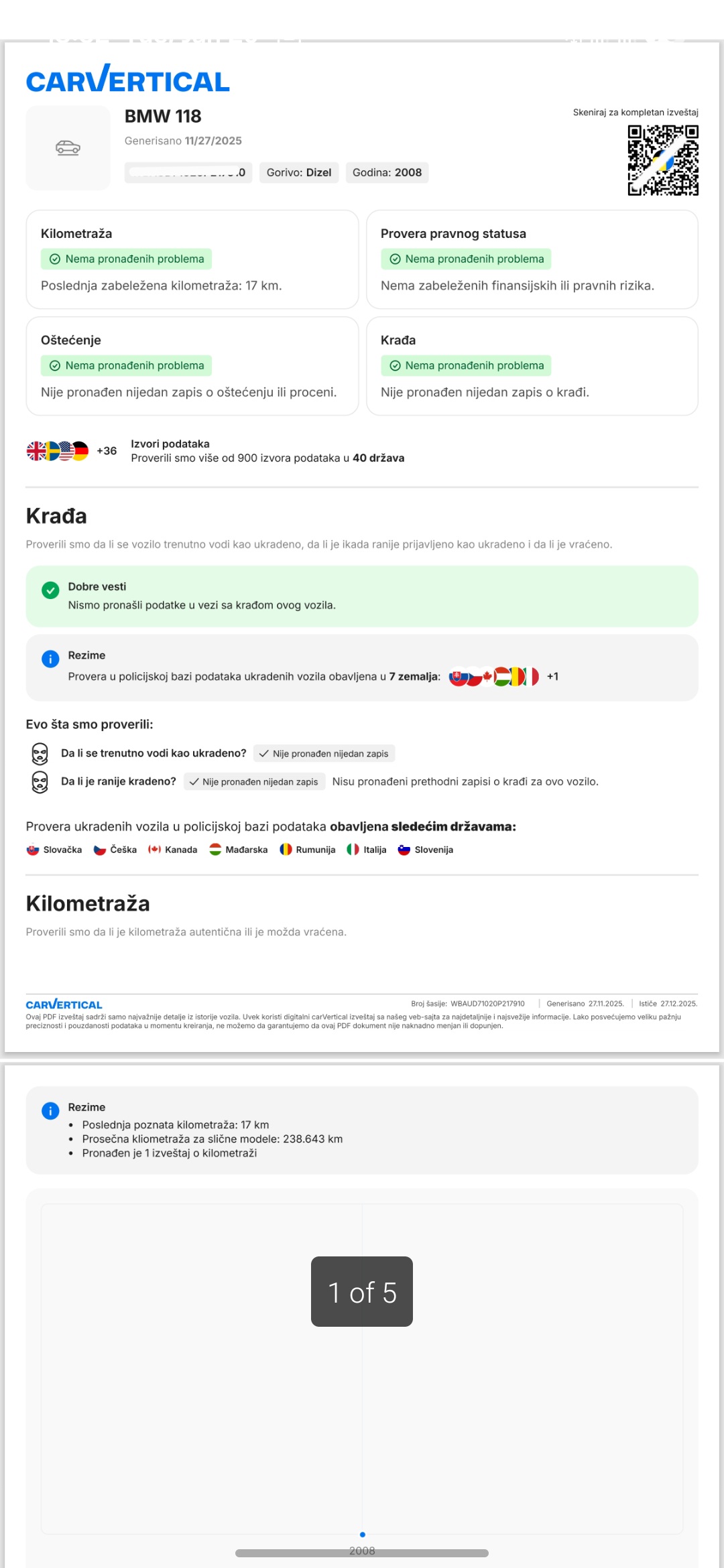Click the 'Godina: 2008' tag
The height and width of the screenshot is (1568, 724).
coord(387,173)
